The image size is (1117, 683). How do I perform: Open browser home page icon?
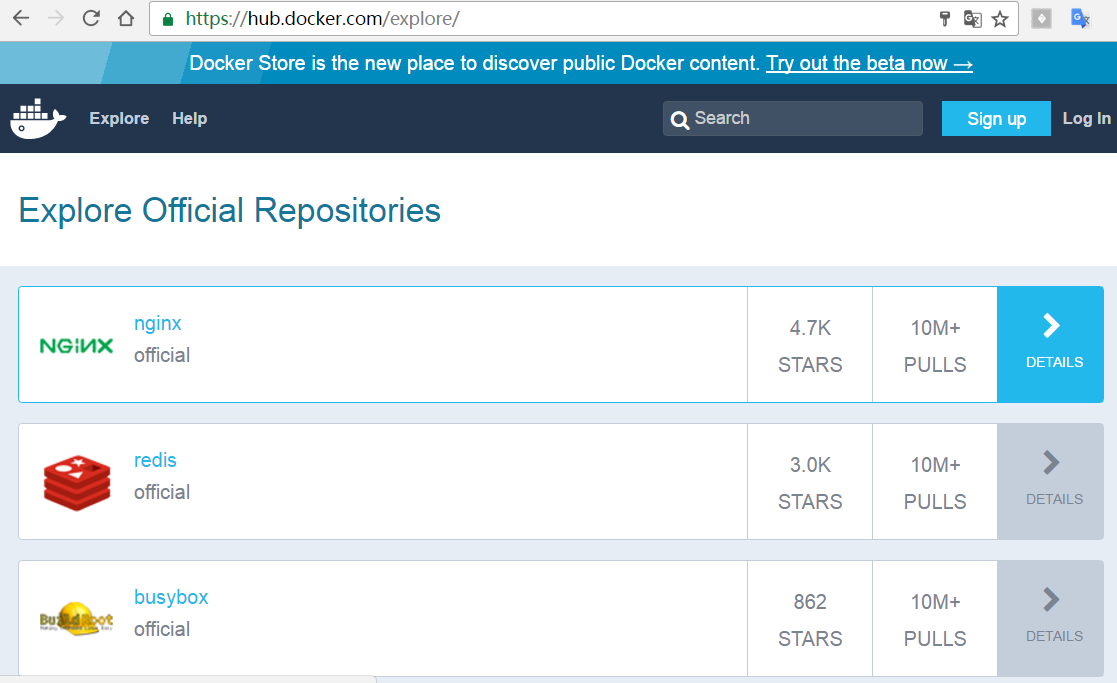point(126,19)
